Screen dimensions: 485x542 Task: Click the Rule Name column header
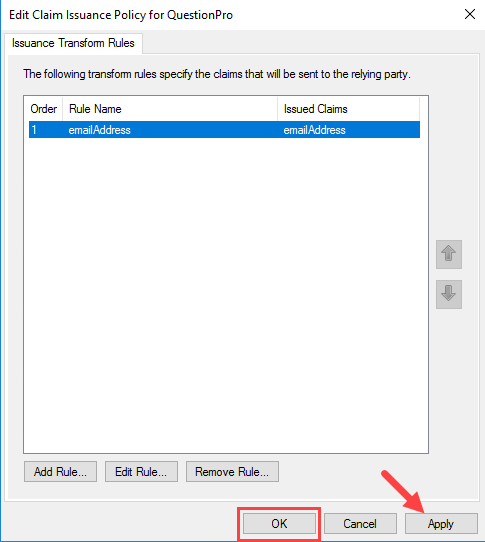[170, 109]
